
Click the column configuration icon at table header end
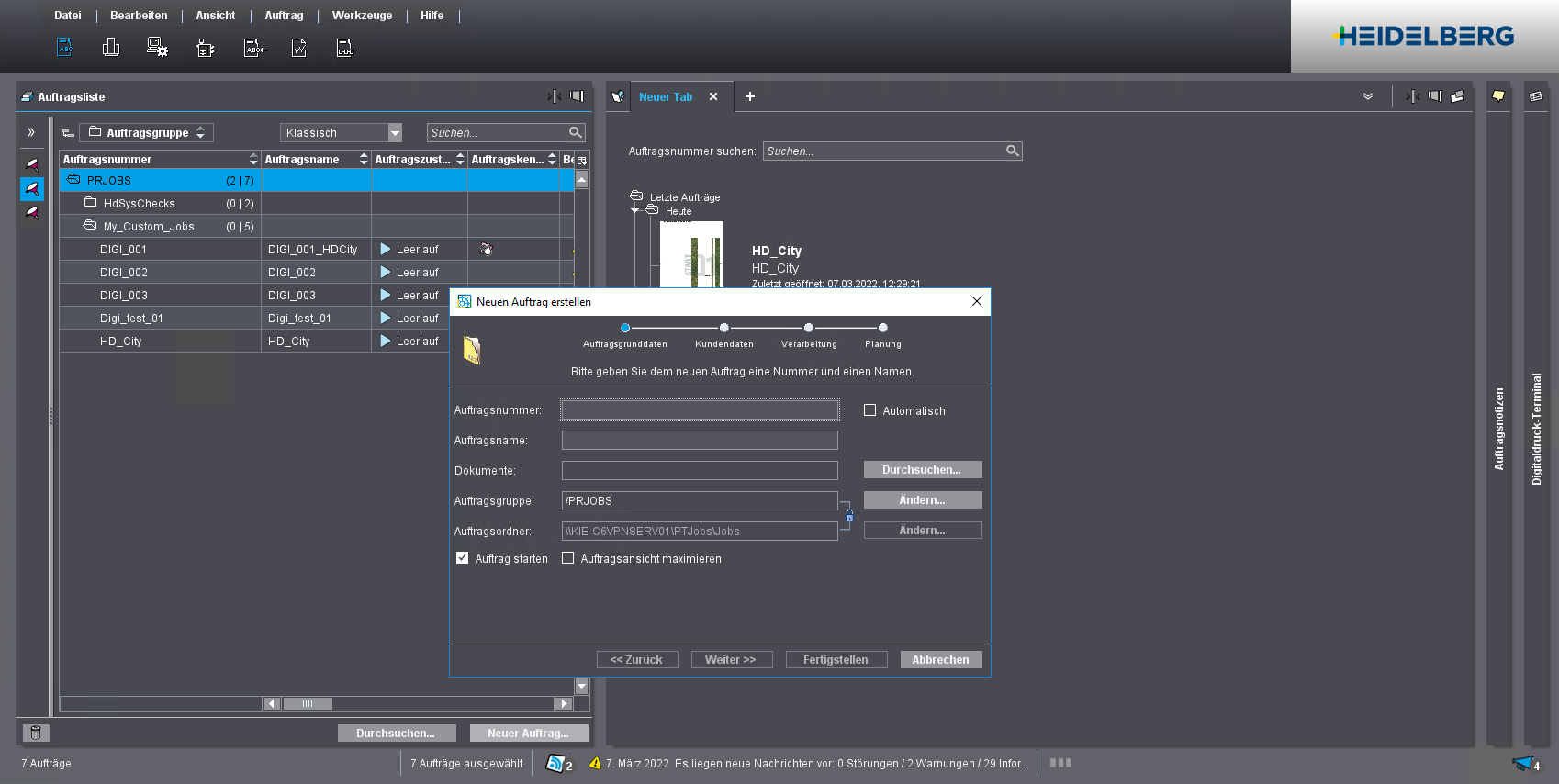click(581, 160)
